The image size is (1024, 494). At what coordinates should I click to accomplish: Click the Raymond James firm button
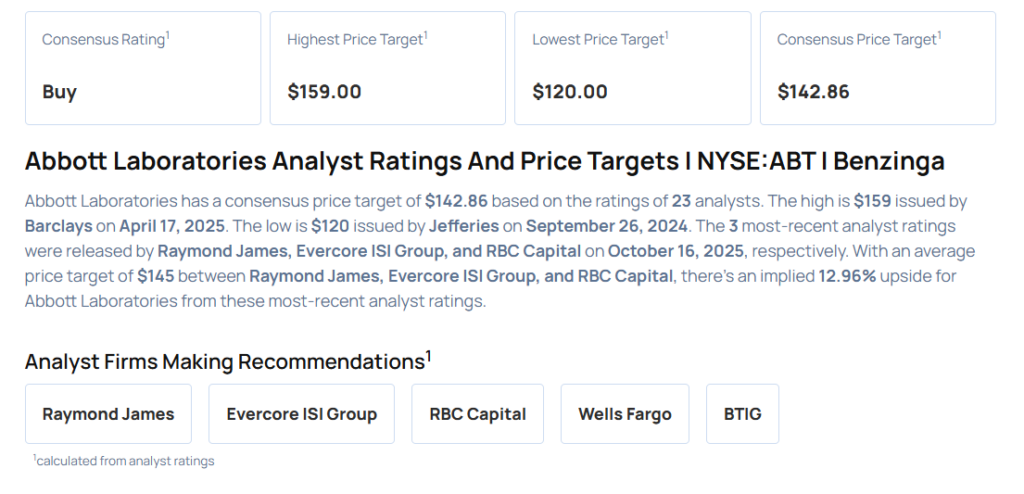108,414
